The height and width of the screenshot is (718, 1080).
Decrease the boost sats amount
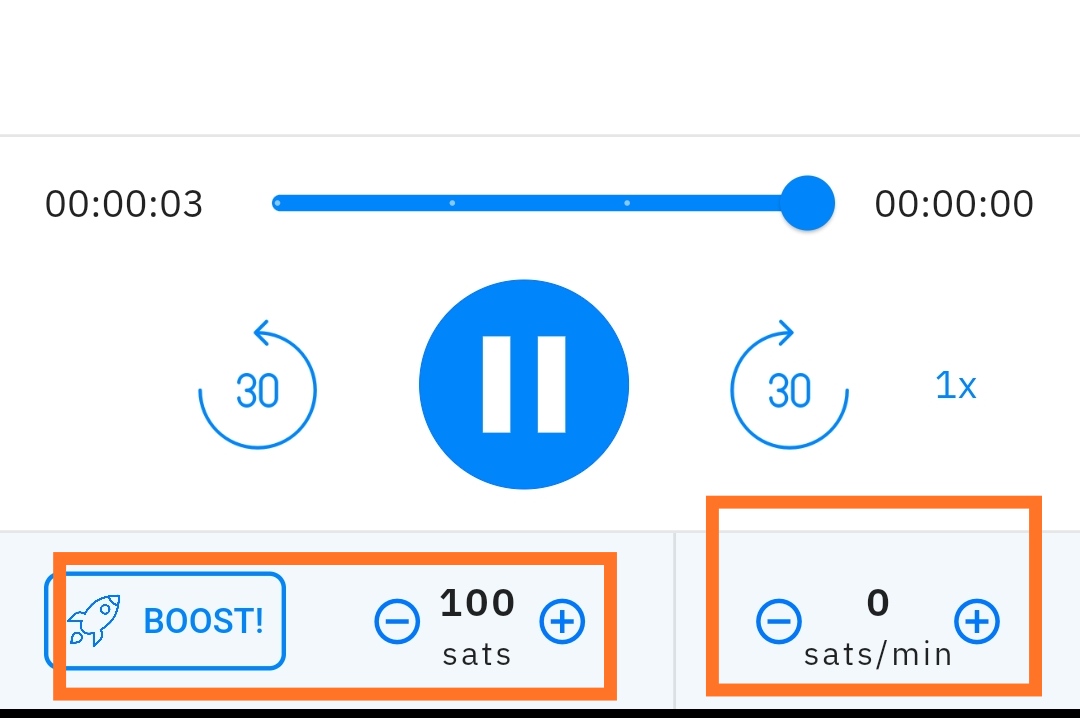point(397,622)
